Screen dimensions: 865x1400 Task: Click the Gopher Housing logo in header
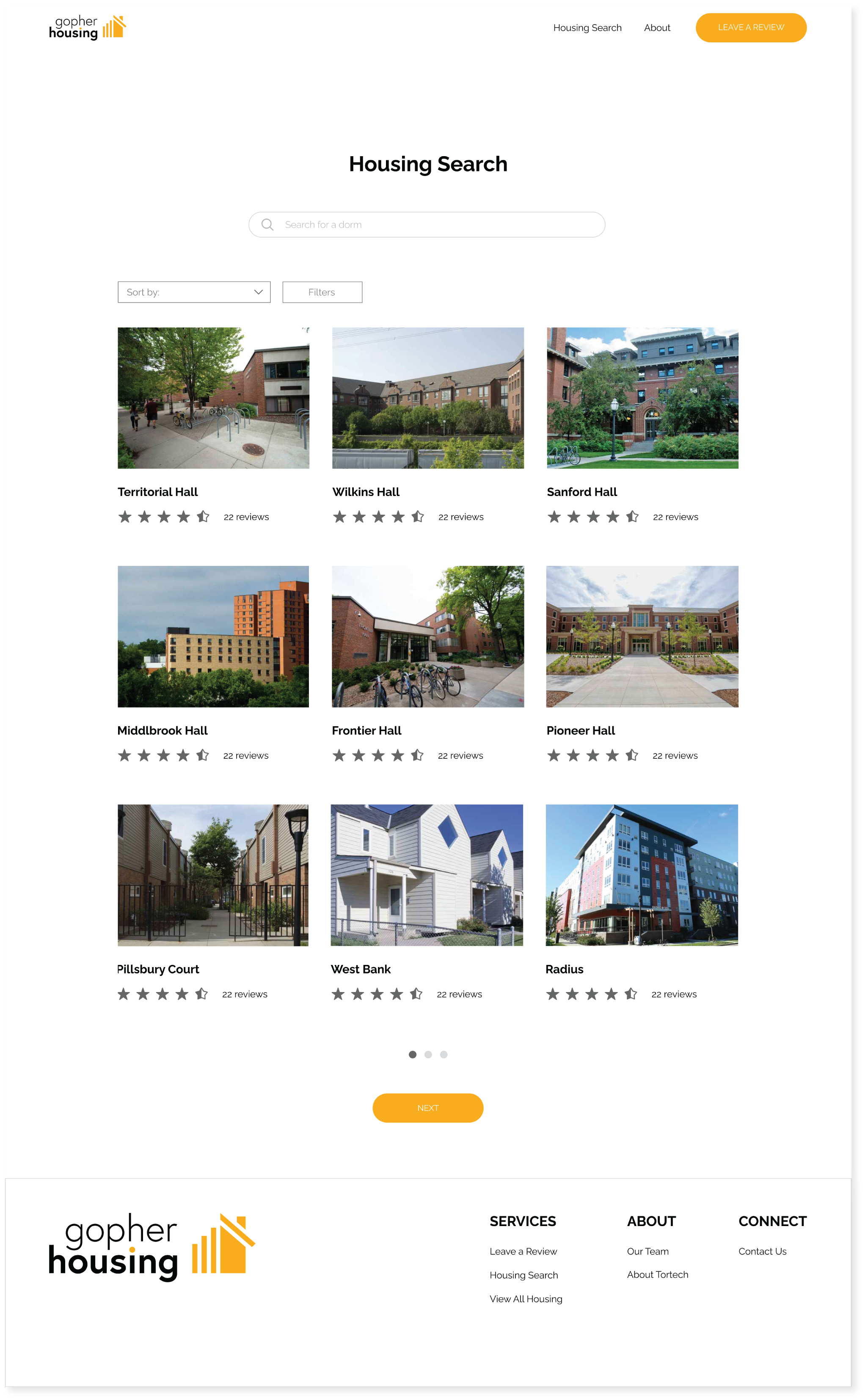point(87,28)
